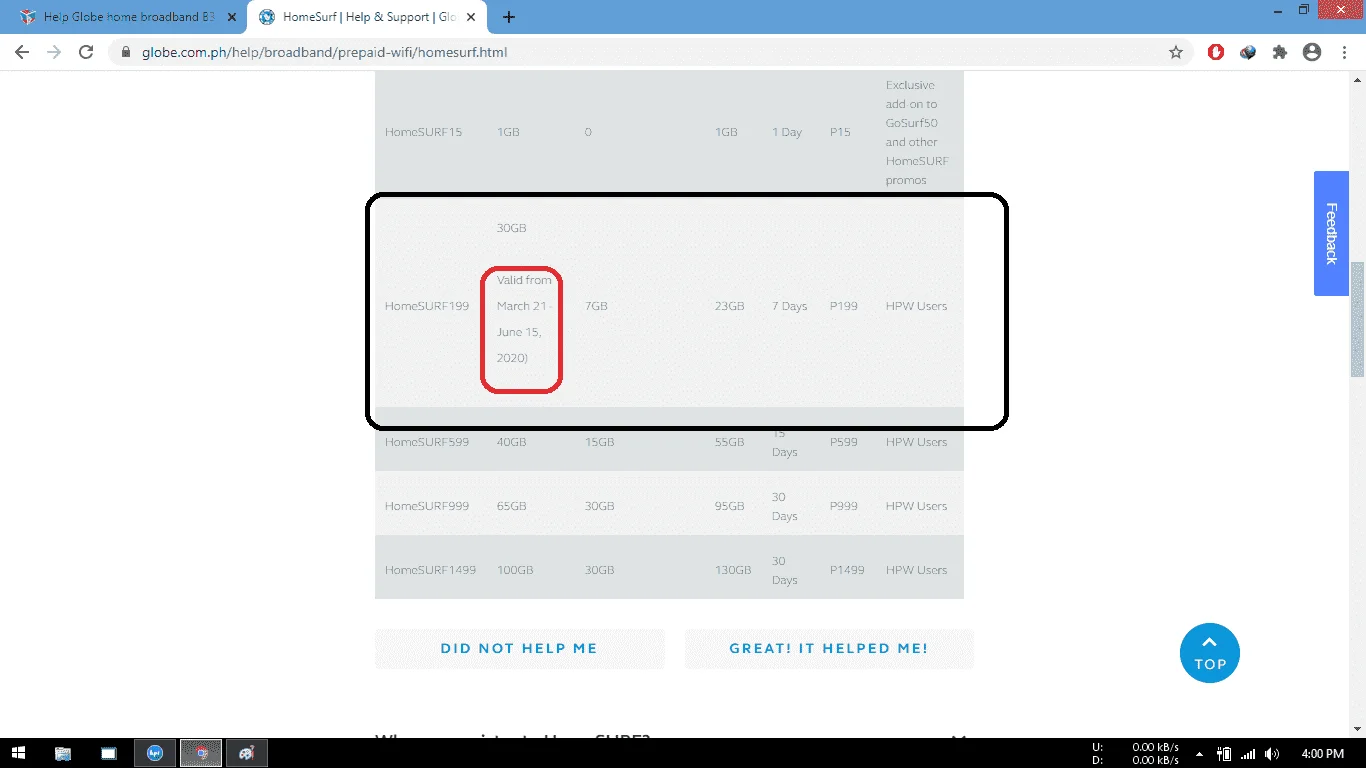Go forward to the next page

[x=54, y=52]
